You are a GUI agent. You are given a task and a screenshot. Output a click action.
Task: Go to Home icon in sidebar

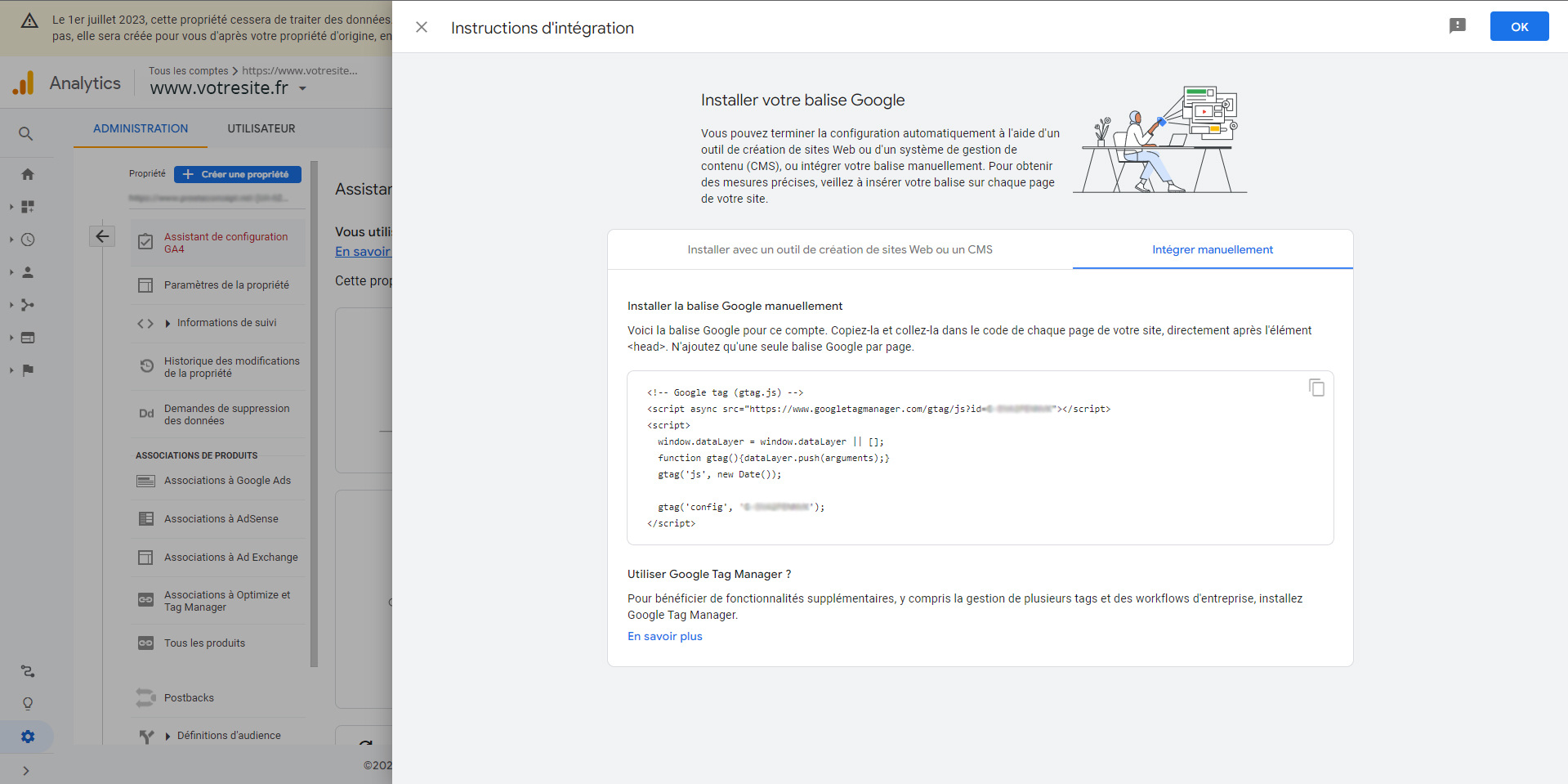coord(28,174)
